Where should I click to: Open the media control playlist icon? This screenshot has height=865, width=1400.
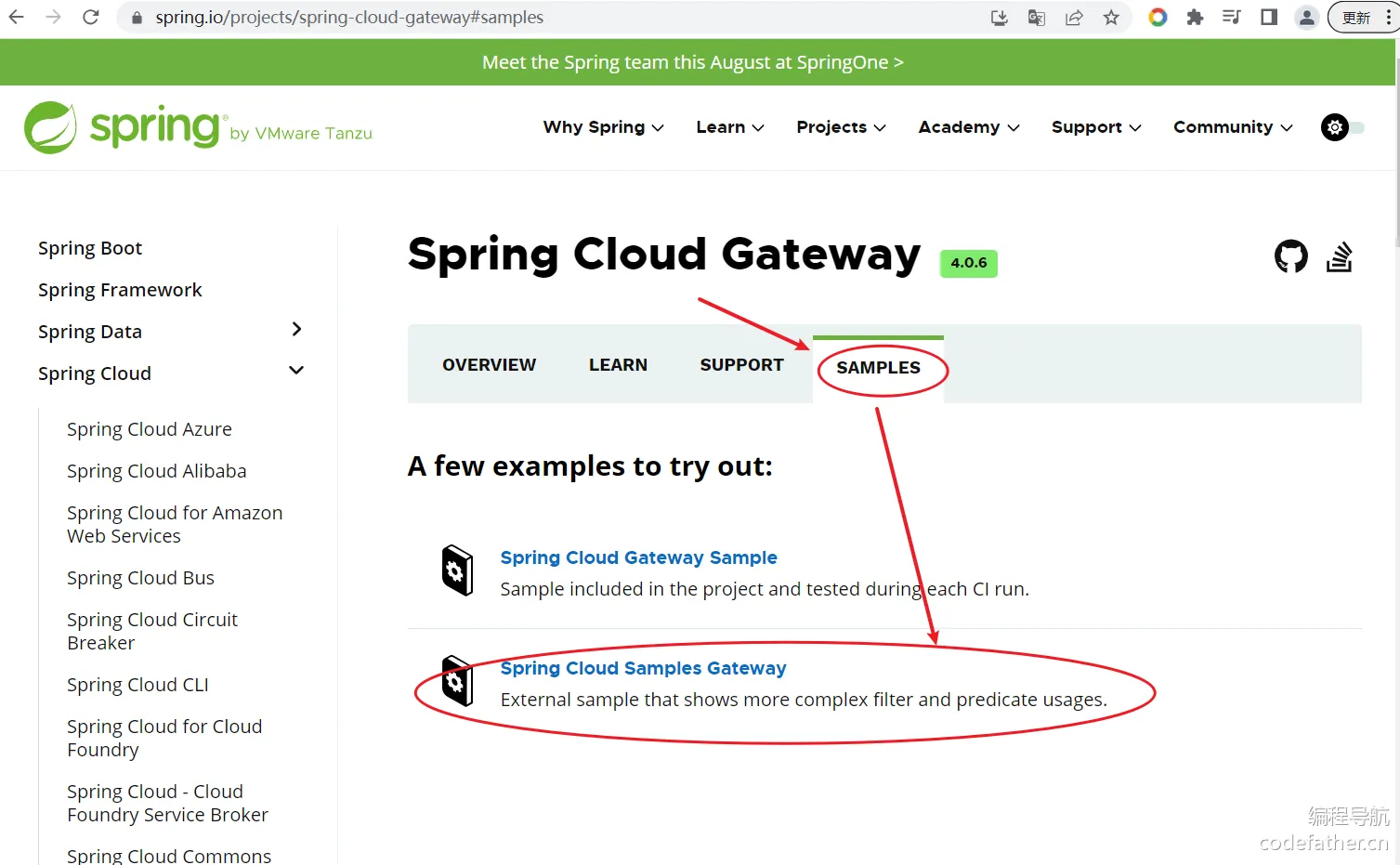pyautogui.click(x=1232, y=18)
